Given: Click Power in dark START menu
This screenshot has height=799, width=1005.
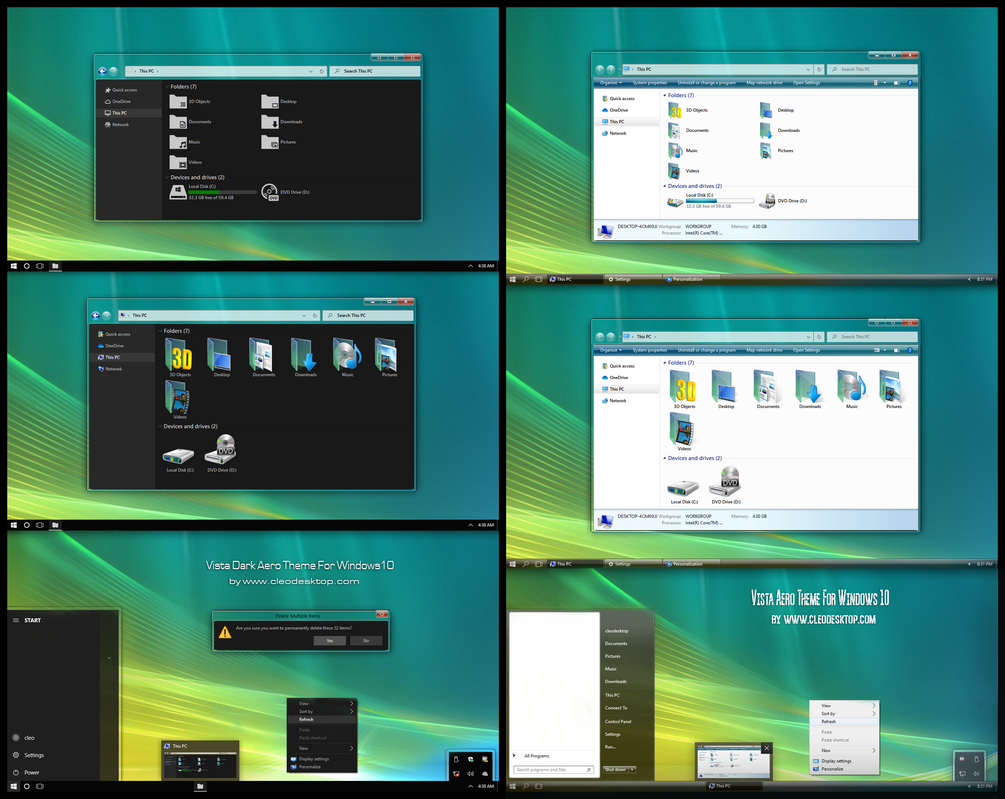Looking at the screenshot, I should [26, 772].
